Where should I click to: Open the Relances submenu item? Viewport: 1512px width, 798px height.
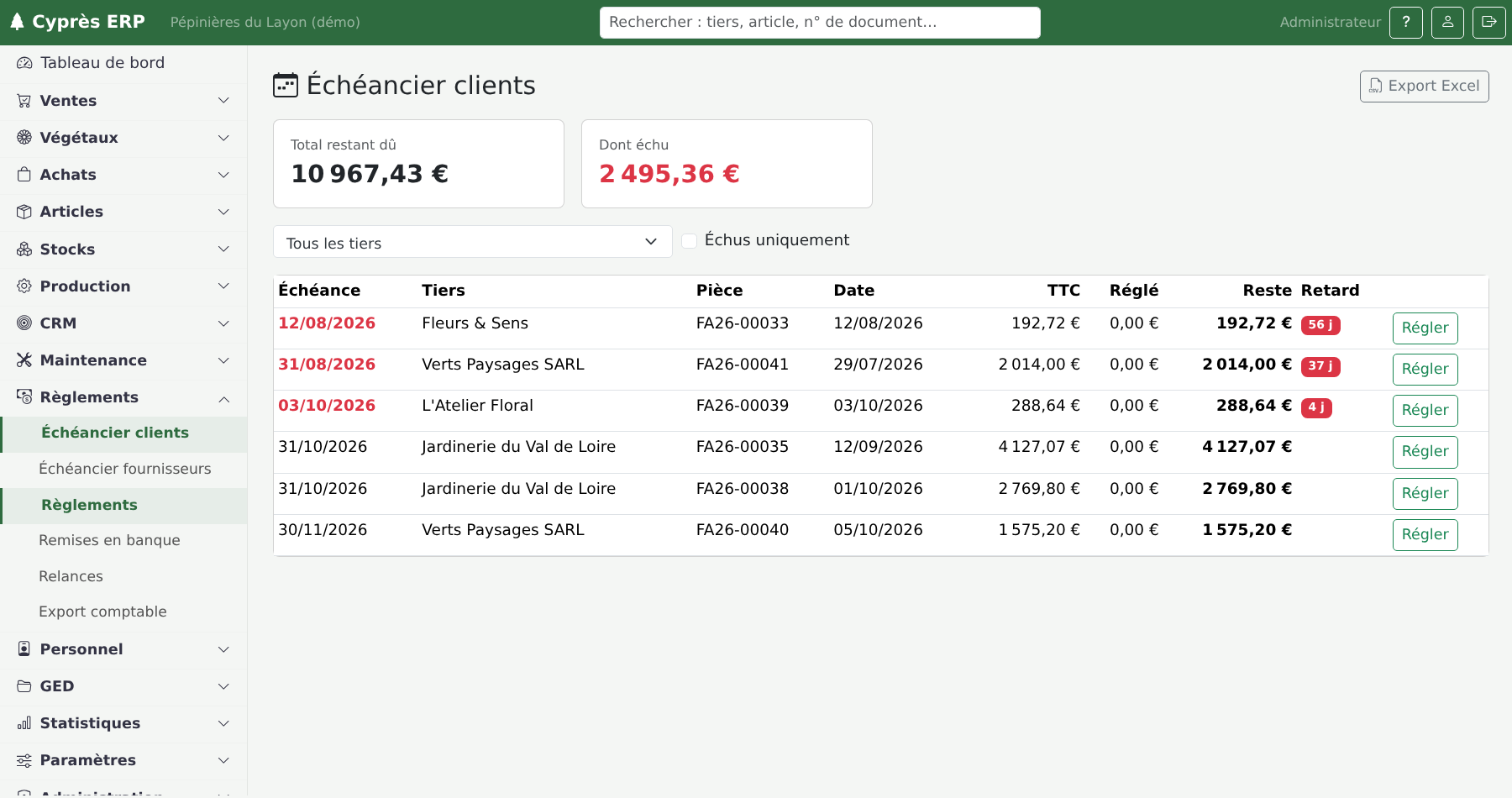(x=123, y=577)
